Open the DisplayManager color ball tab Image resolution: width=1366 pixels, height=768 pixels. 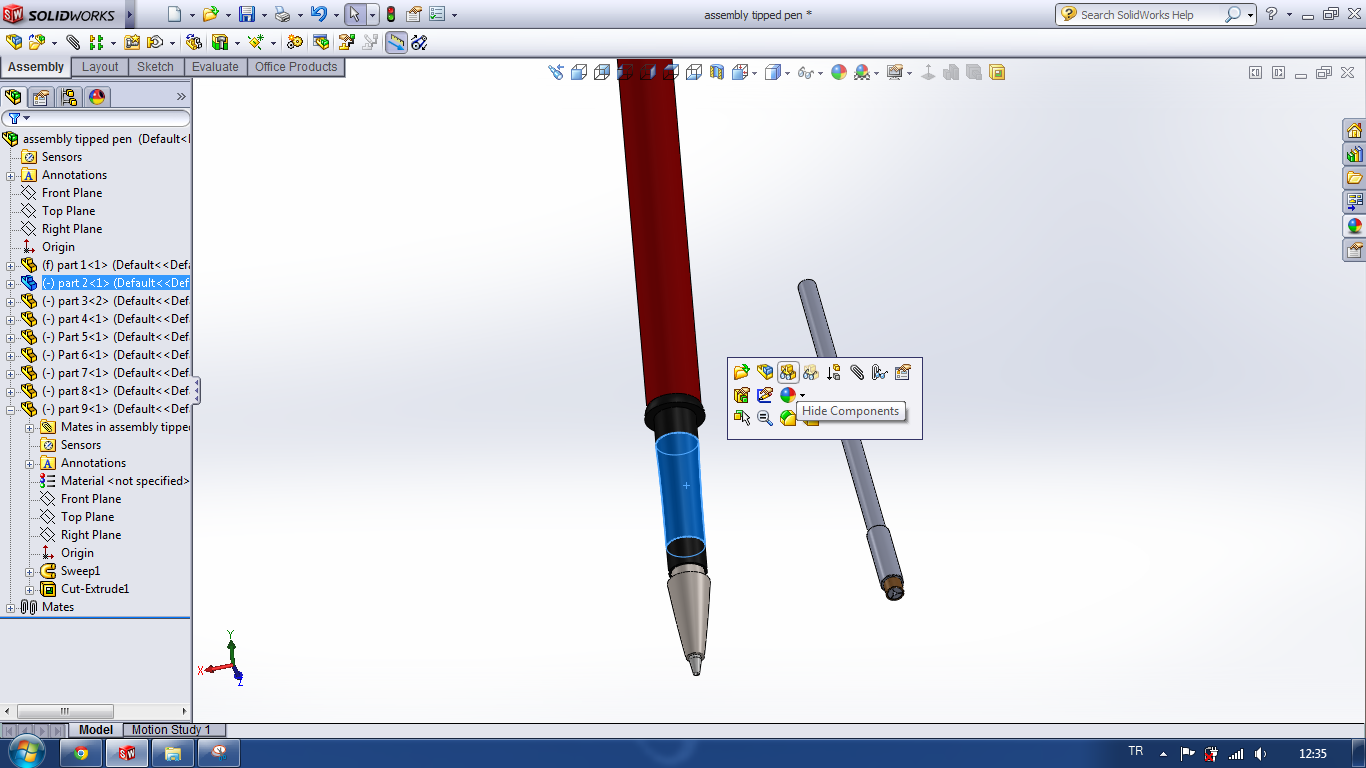pos(97,97)
